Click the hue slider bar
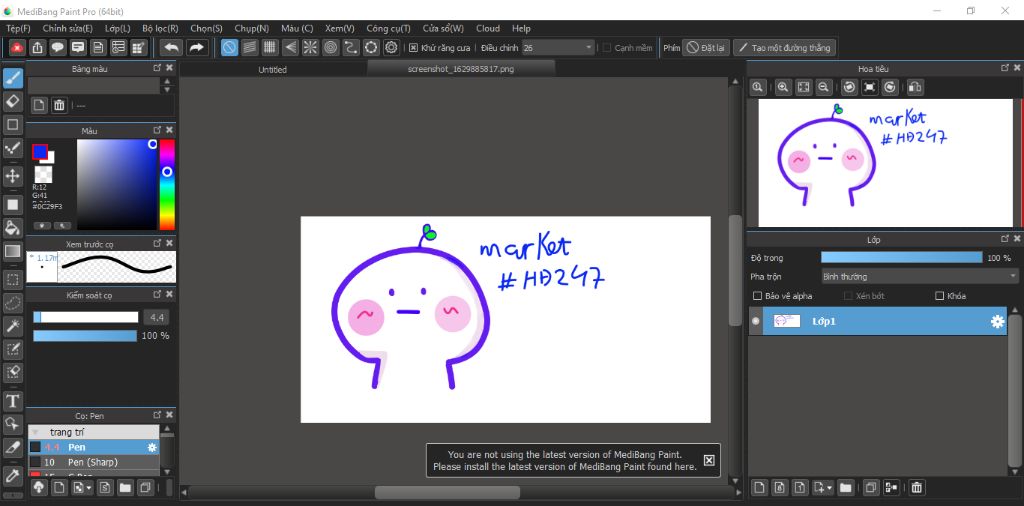 (x=167, y=184)
